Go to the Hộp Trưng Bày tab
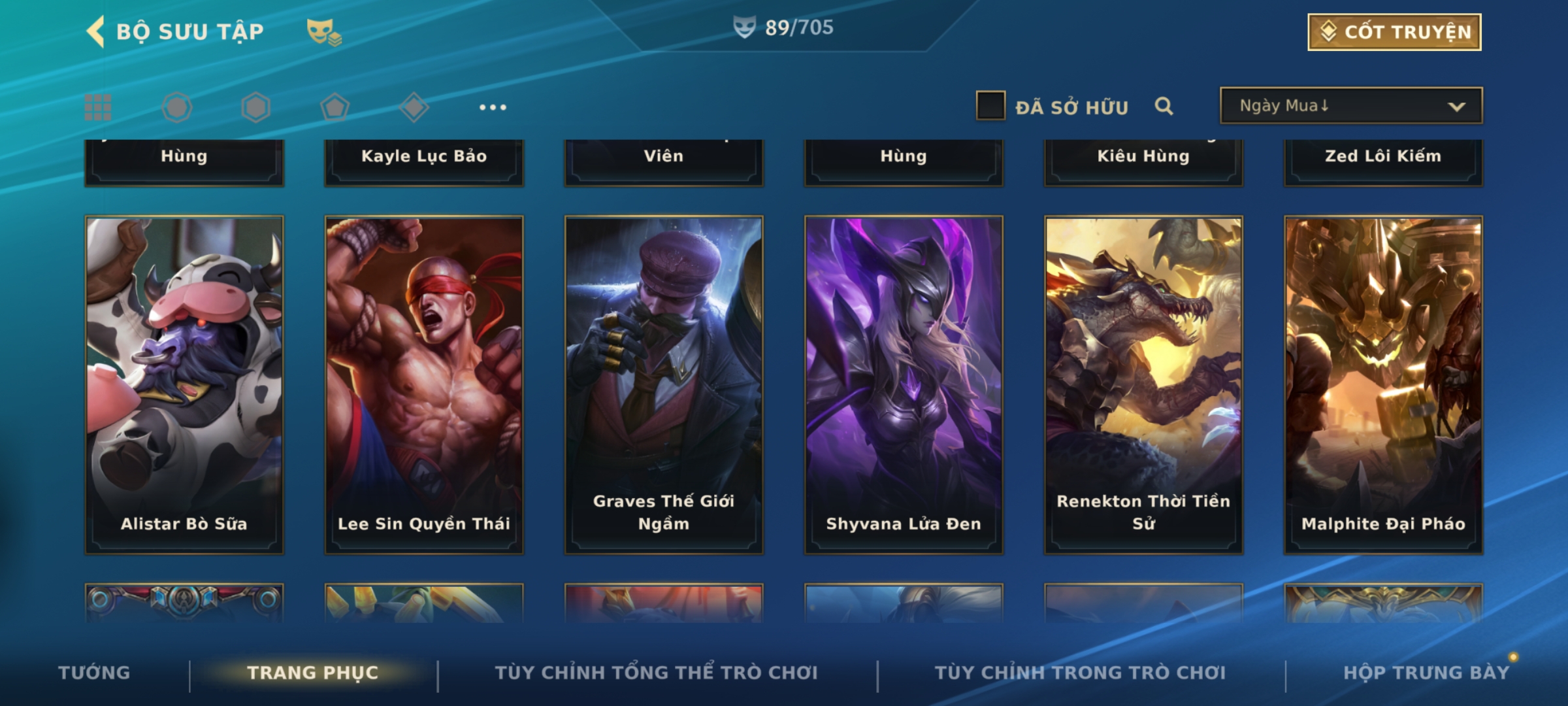This screenshot has width=1568, height=706. [x=1426, y=673]
